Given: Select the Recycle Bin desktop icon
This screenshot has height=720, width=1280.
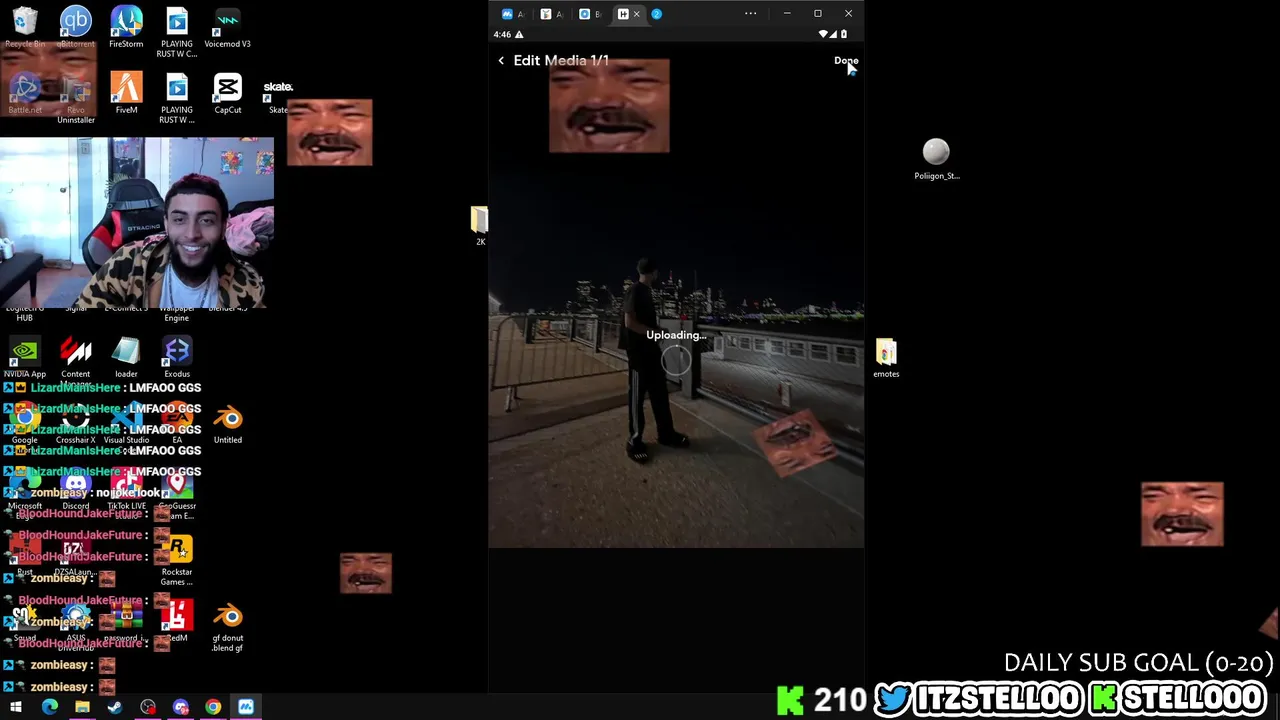Looking at the screenshot, I should point(25,27).
